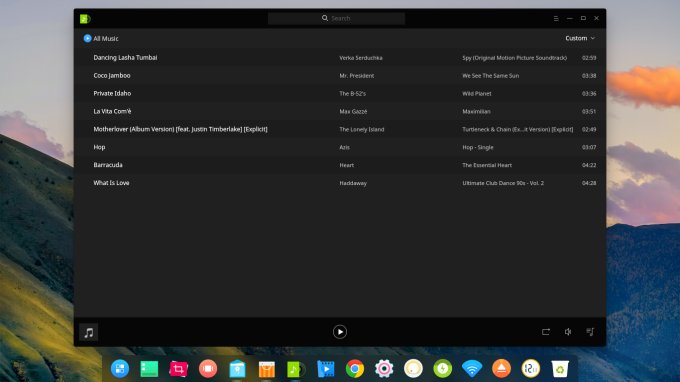Click duration 03:51
680x382 pixels.
589,111
